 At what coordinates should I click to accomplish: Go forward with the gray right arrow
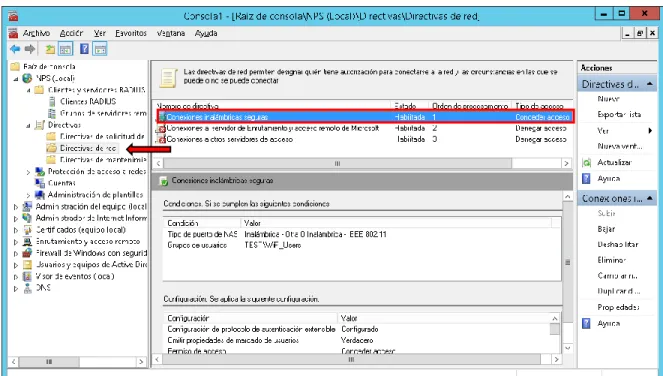30,49
